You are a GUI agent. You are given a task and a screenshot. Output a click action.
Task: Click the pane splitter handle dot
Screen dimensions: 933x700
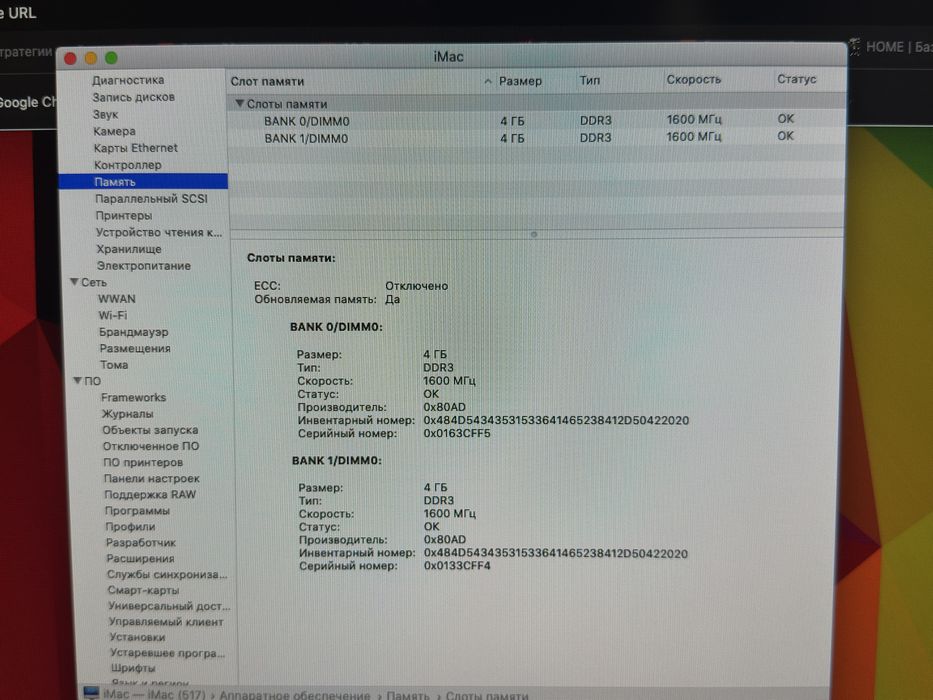coord(534,235)
